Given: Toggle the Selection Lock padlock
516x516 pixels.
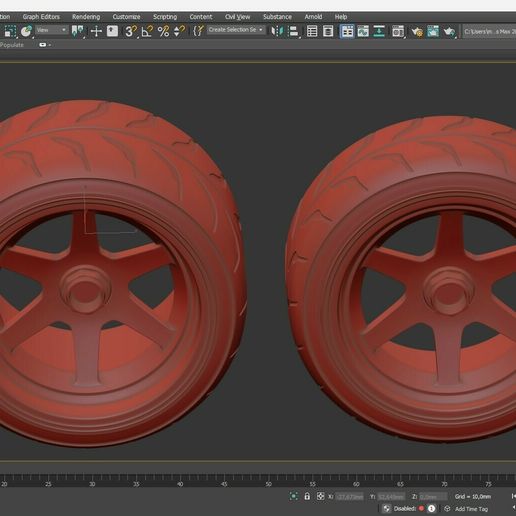Looking at the screenshot, I should tap(307, 496).
